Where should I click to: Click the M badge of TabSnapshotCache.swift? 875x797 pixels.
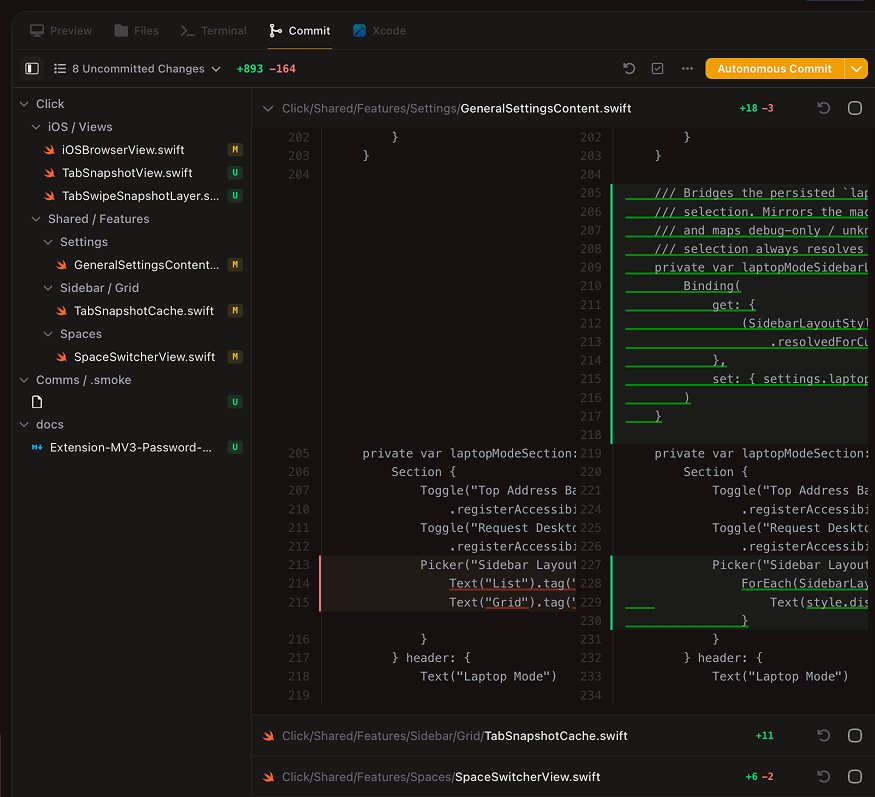(x=235, y=310)
